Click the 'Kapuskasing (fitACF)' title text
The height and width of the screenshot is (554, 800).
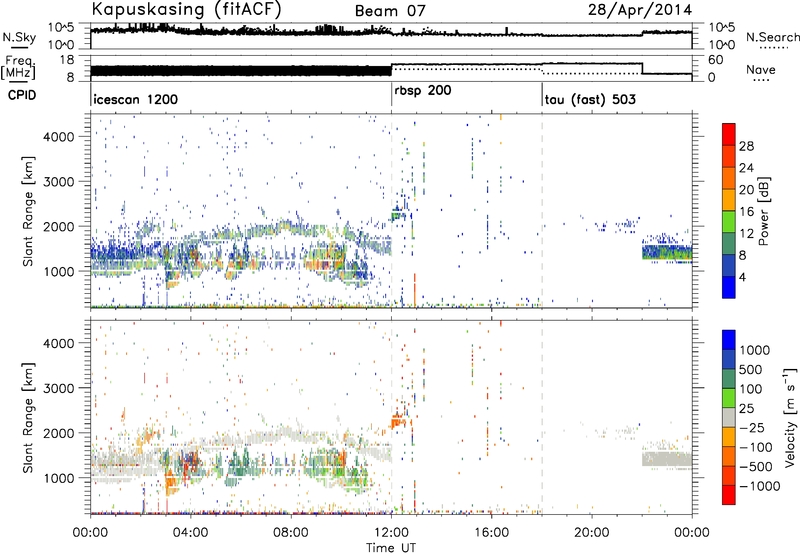pos(186,9)
